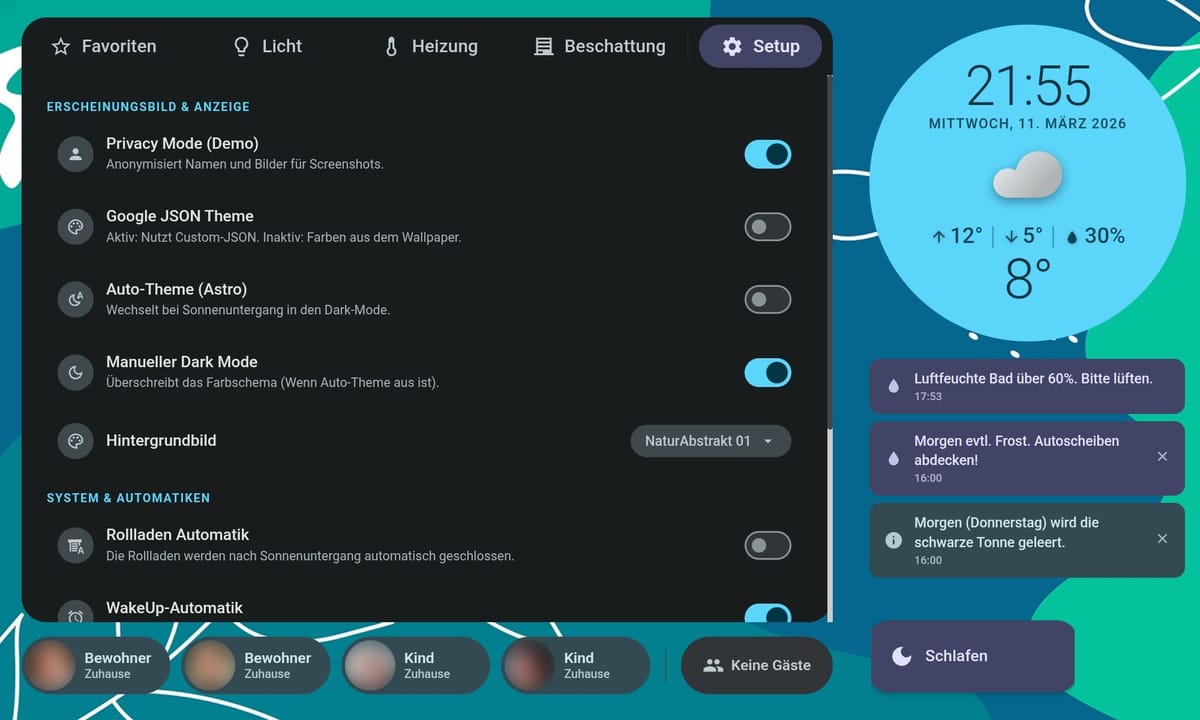Click the current temperature 8°
This screenshot has width=1200, height=720.
(1028, 279)
